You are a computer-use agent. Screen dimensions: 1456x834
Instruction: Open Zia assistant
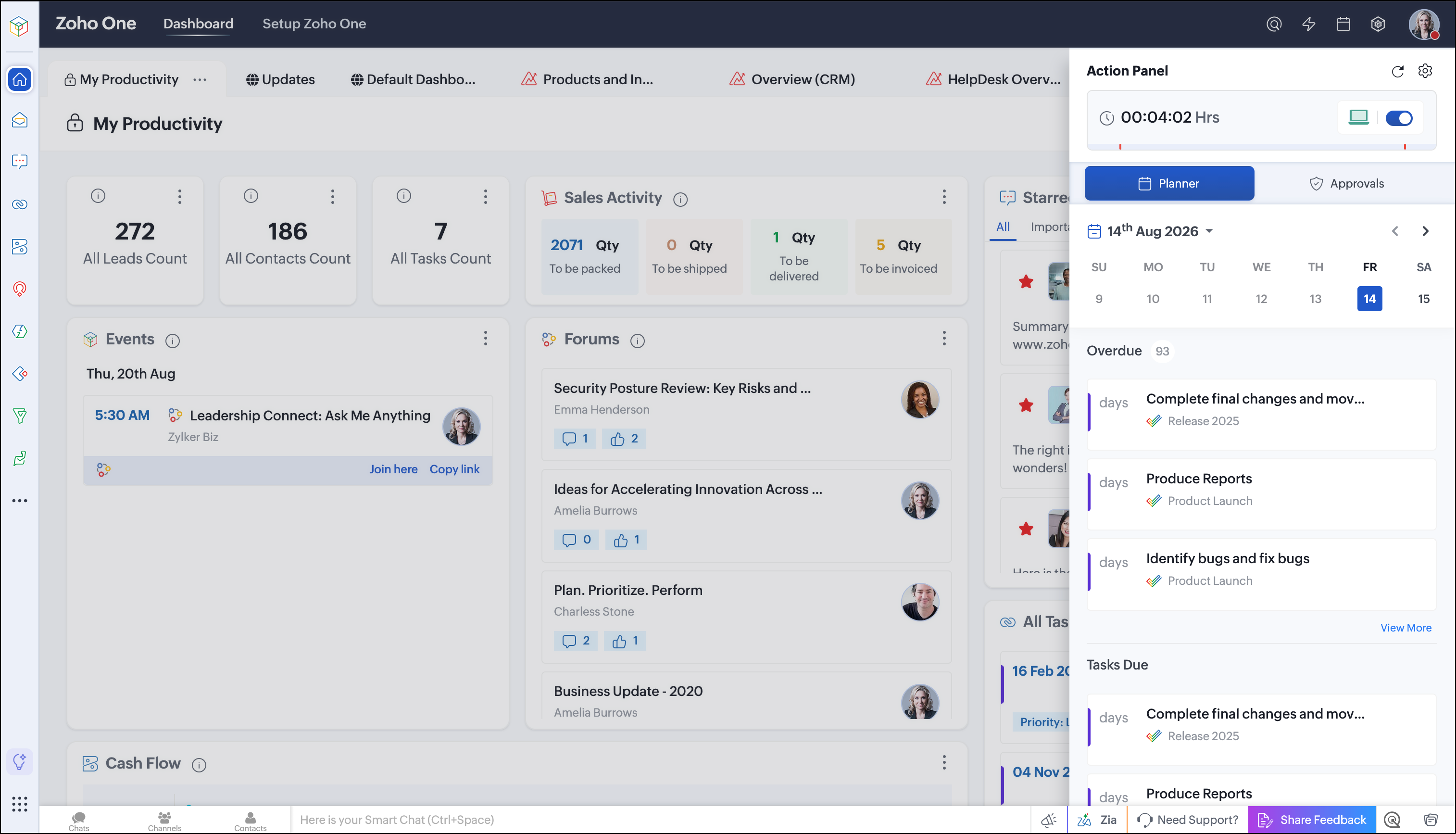point(1097,820)
